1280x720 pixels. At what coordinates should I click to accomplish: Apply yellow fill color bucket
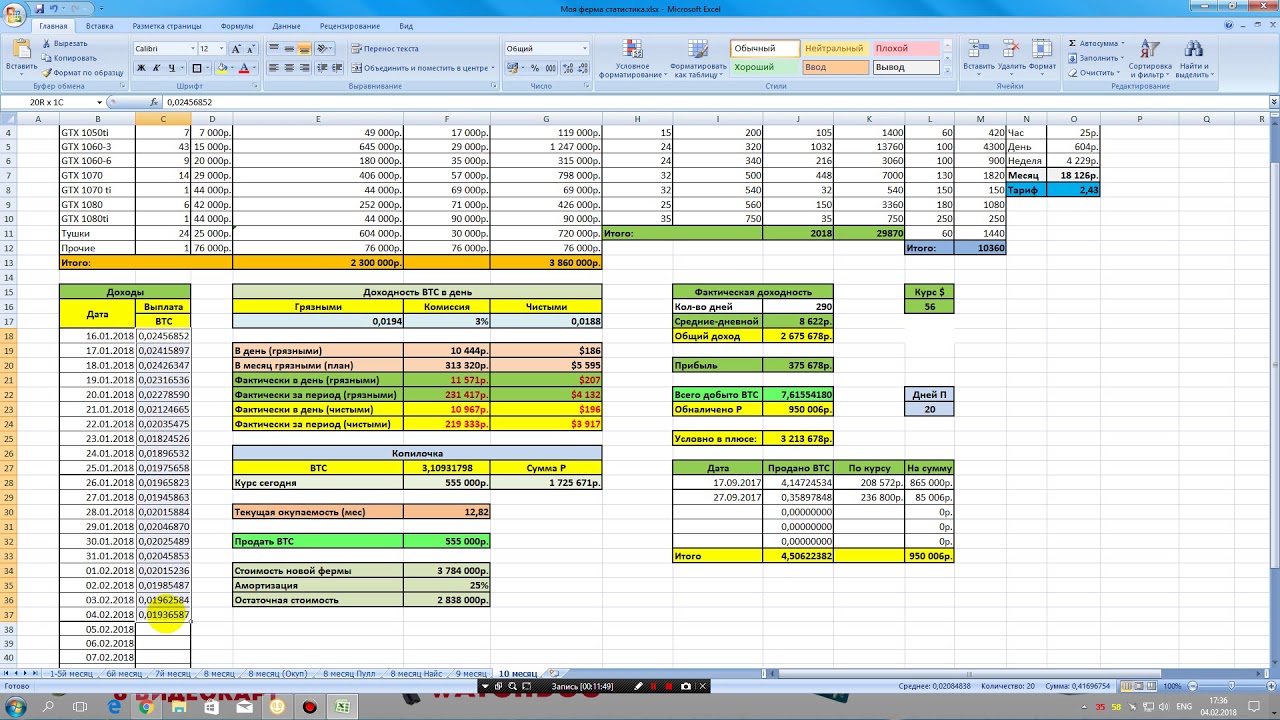(221, 68)
